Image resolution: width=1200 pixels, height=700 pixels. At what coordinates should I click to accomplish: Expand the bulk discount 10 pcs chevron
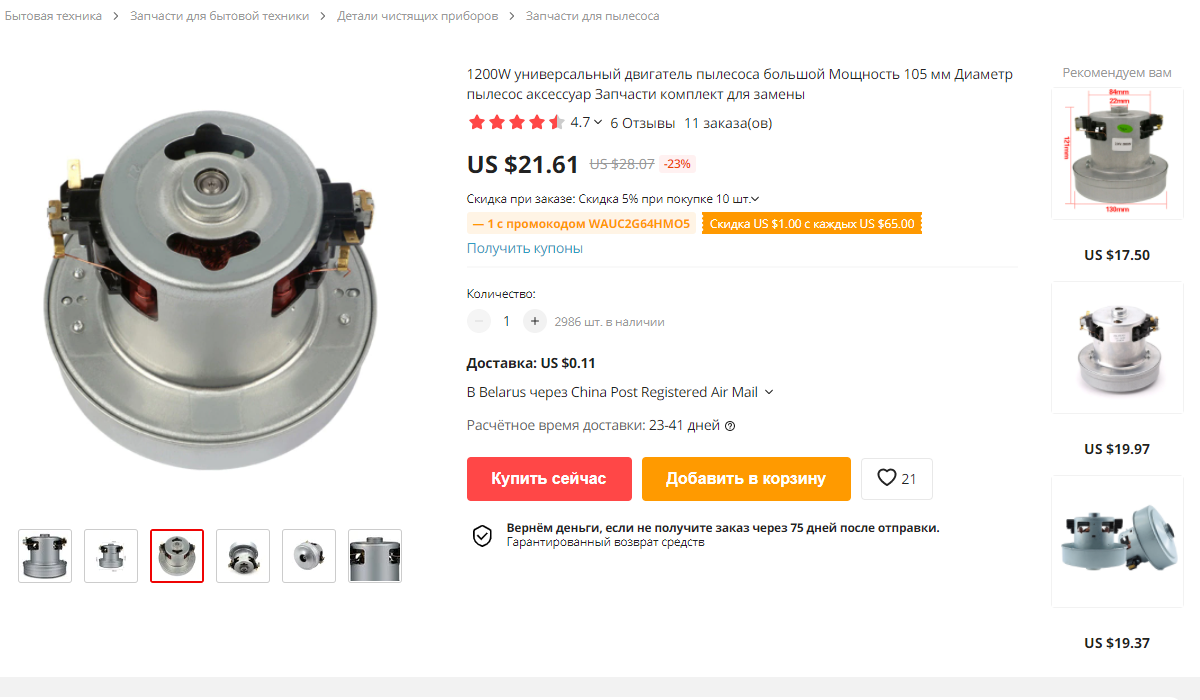(755, 199)
